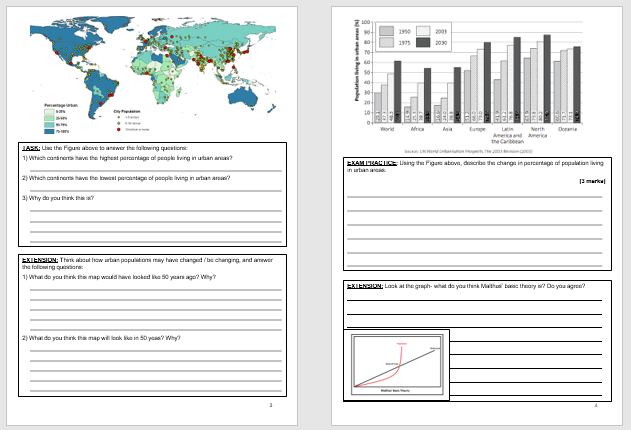Screen dimensions: 631x430
Task: Click the red dot in the City Population legend
Action: point(119,130)
